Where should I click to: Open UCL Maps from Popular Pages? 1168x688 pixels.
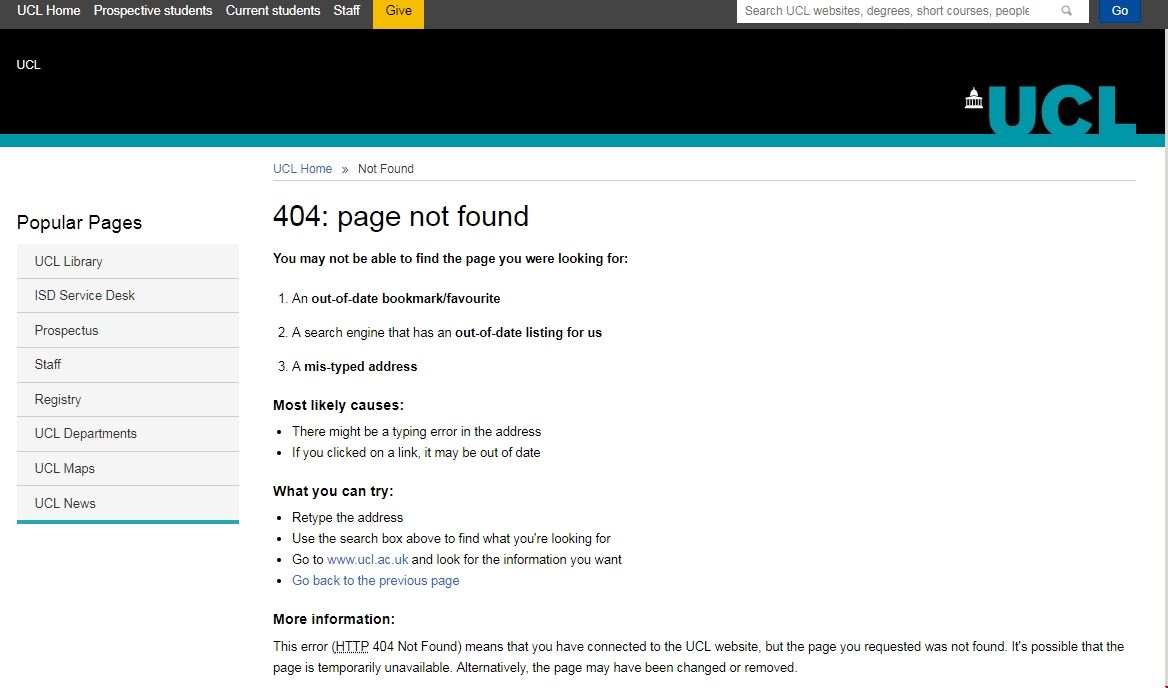coord(65,468)
